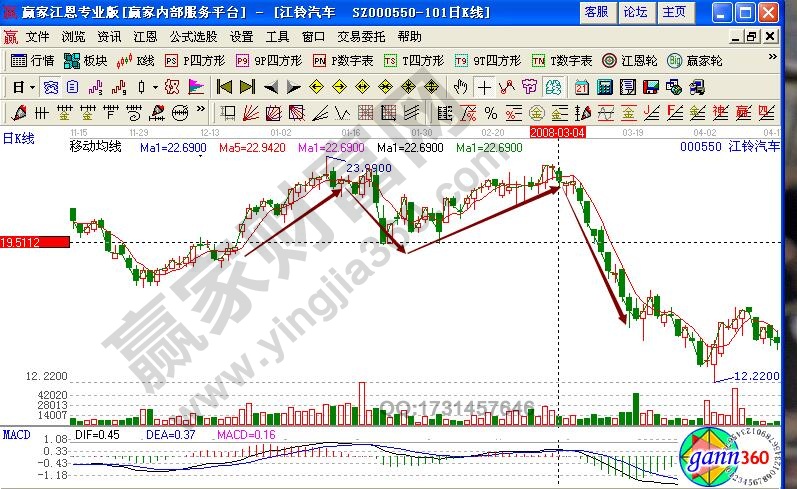Open the 江恩 menu
Screen dimensions: 797x489
click(x=145, y=36)
